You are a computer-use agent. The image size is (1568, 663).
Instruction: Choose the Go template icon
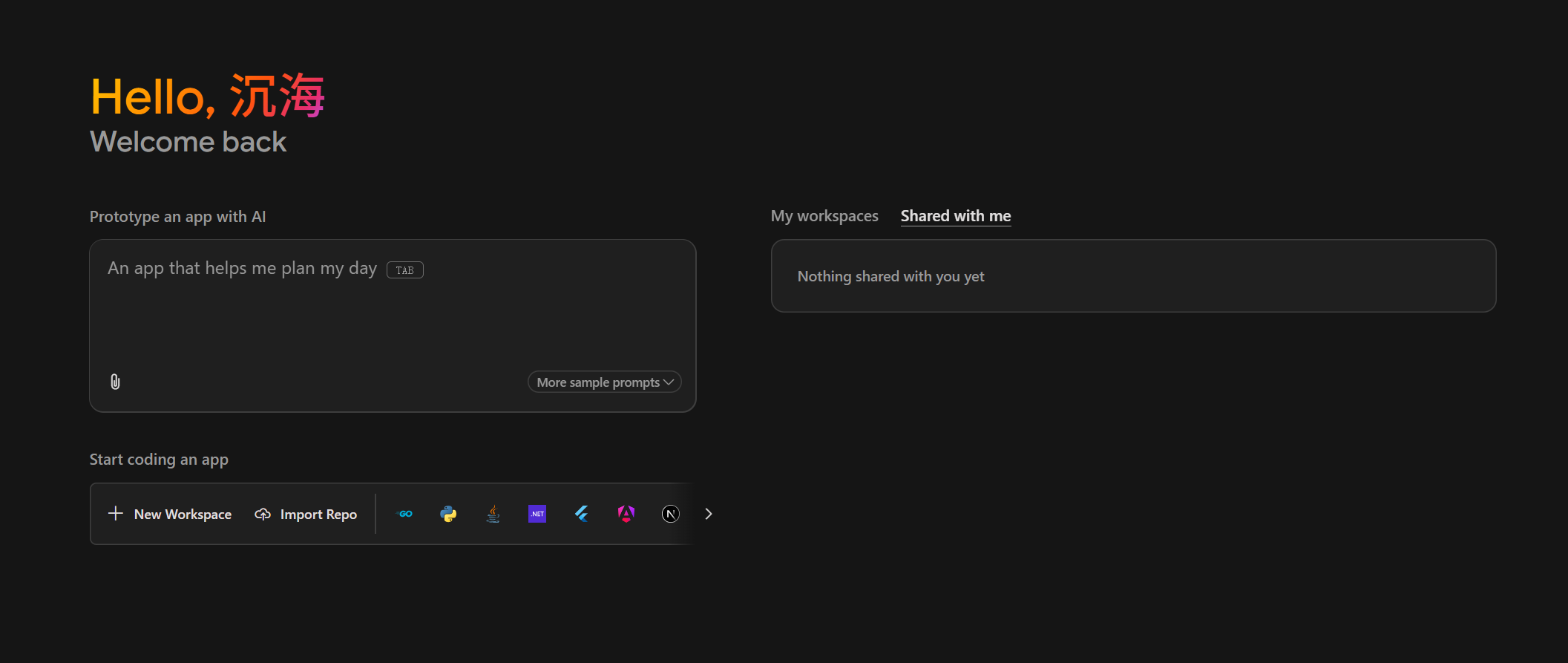tap(405, 514)
